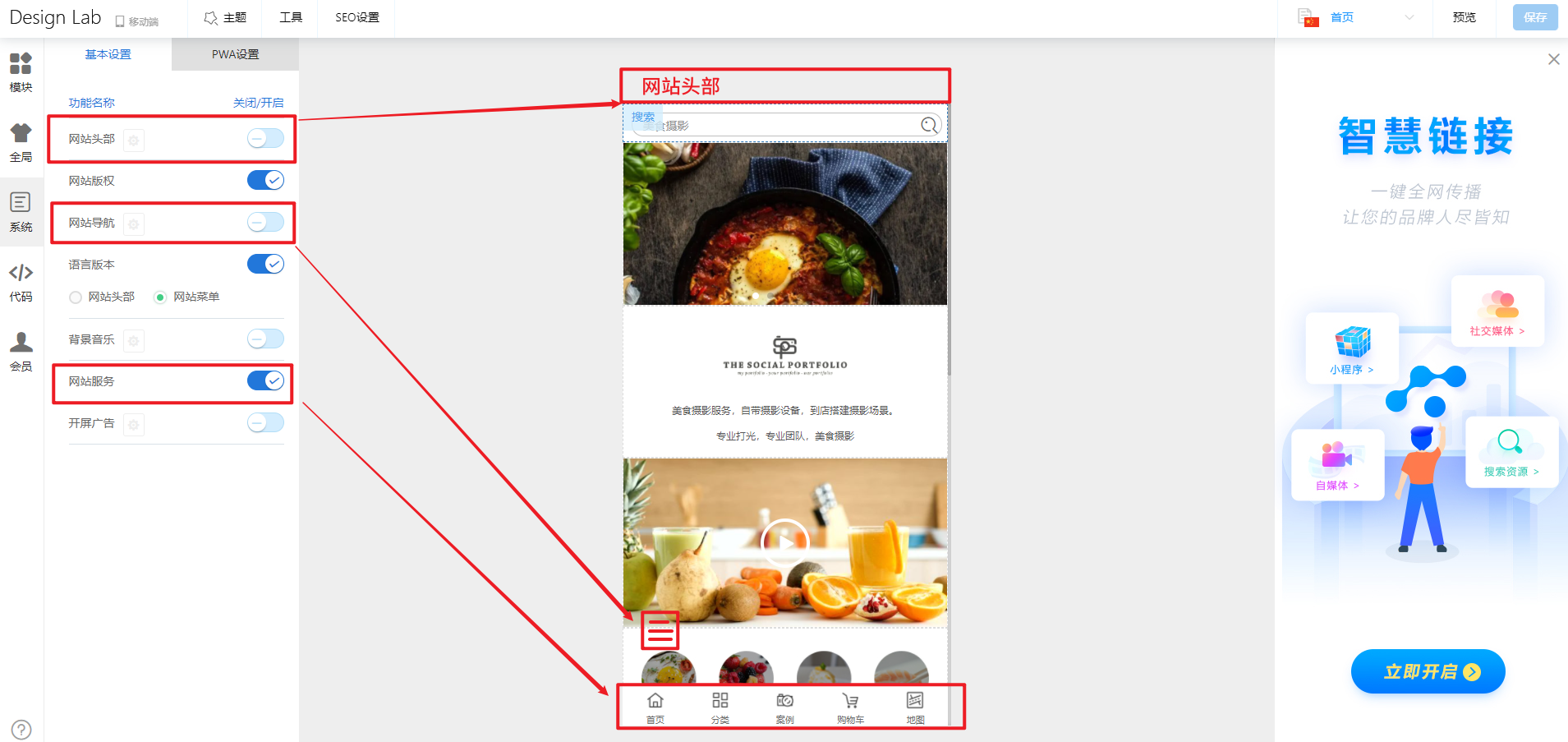1568x742 pixels.
Task: Disable the 网站版权 toggle
Action: (265, 180)
